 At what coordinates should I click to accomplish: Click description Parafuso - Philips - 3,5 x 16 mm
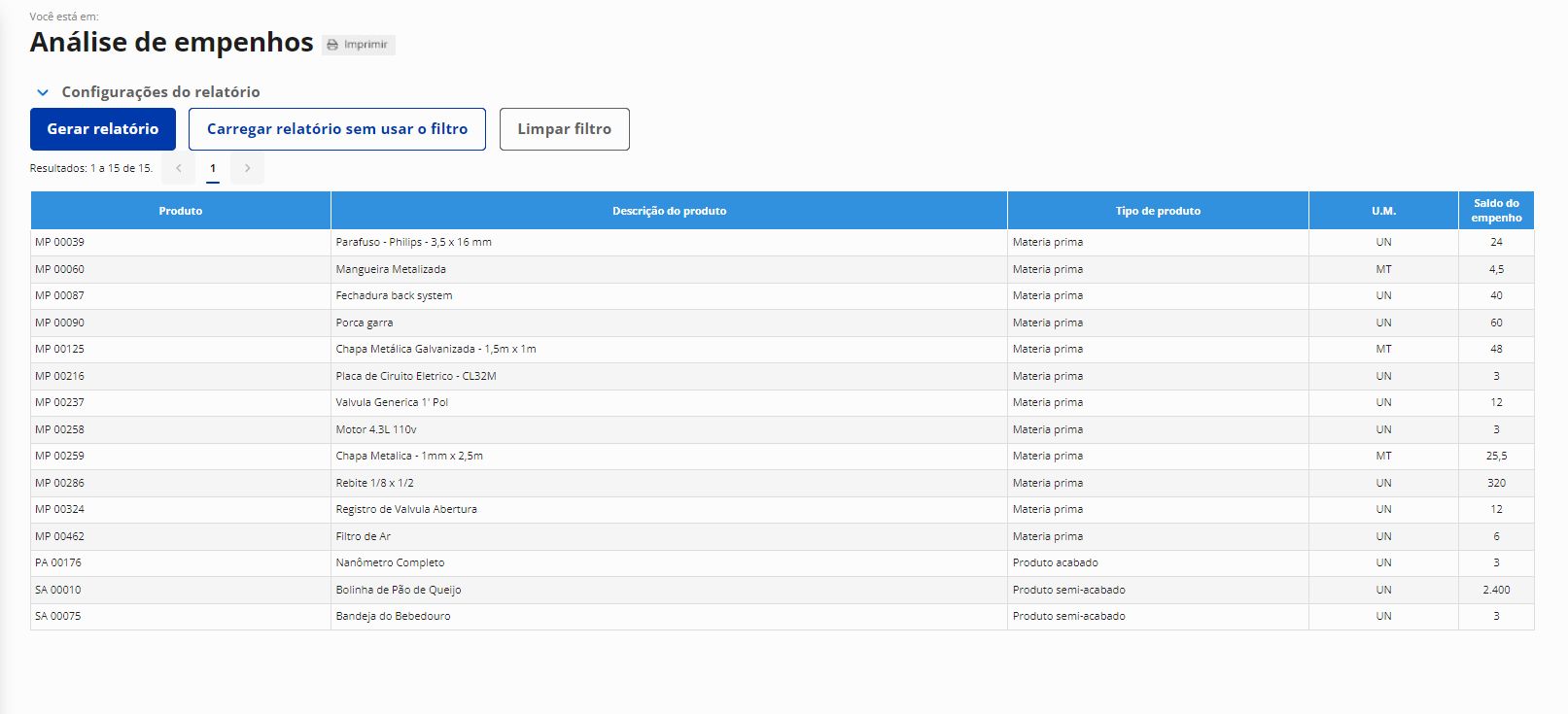[x=413, y=242]
